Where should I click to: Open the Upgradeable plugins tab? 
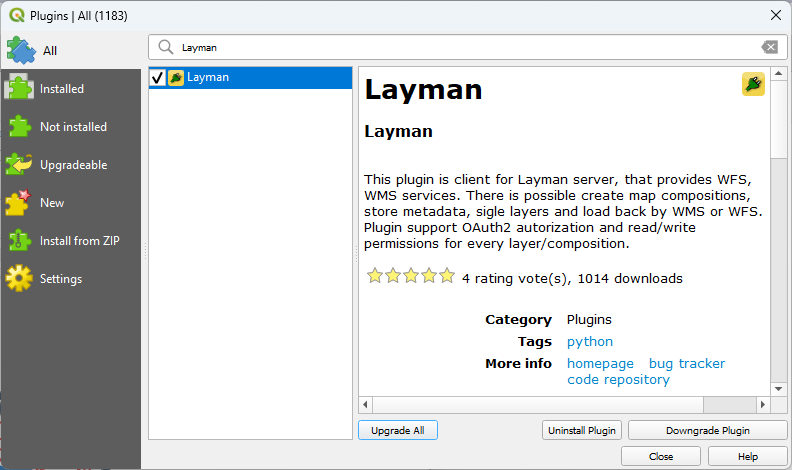pos(71,165)
